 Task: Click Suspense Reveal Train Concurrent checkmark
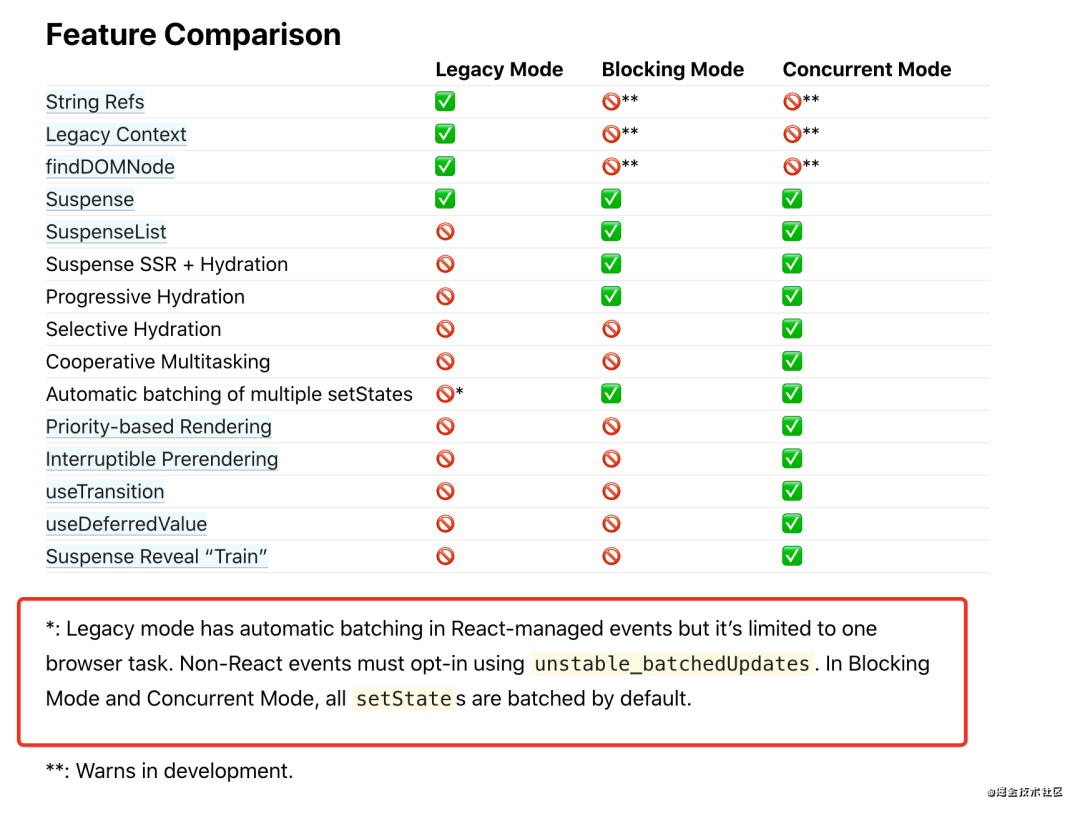click(x=792, y=555)
